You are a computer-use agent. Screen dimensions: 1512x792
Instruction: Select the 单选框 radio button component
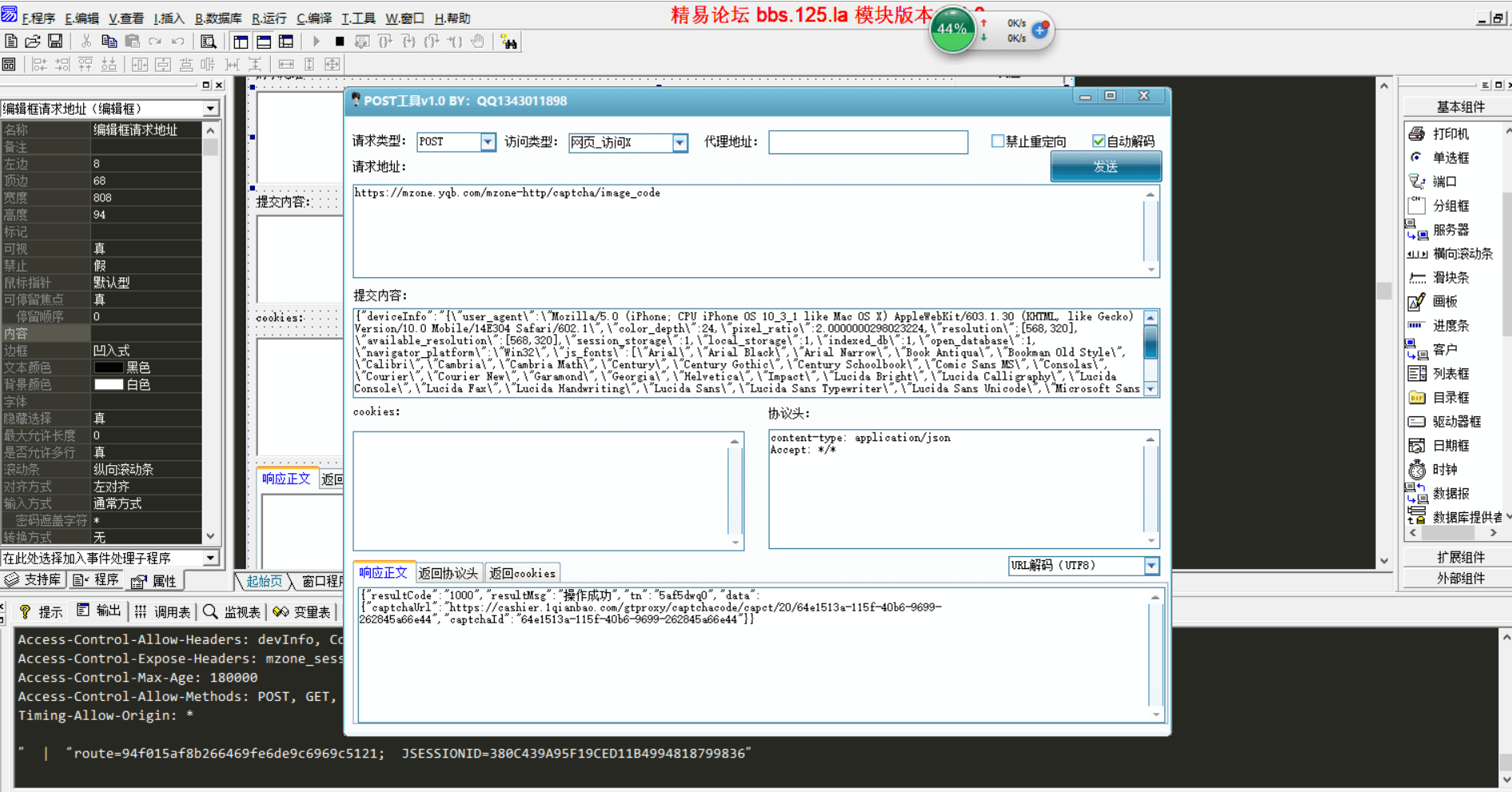point(1449,157)
